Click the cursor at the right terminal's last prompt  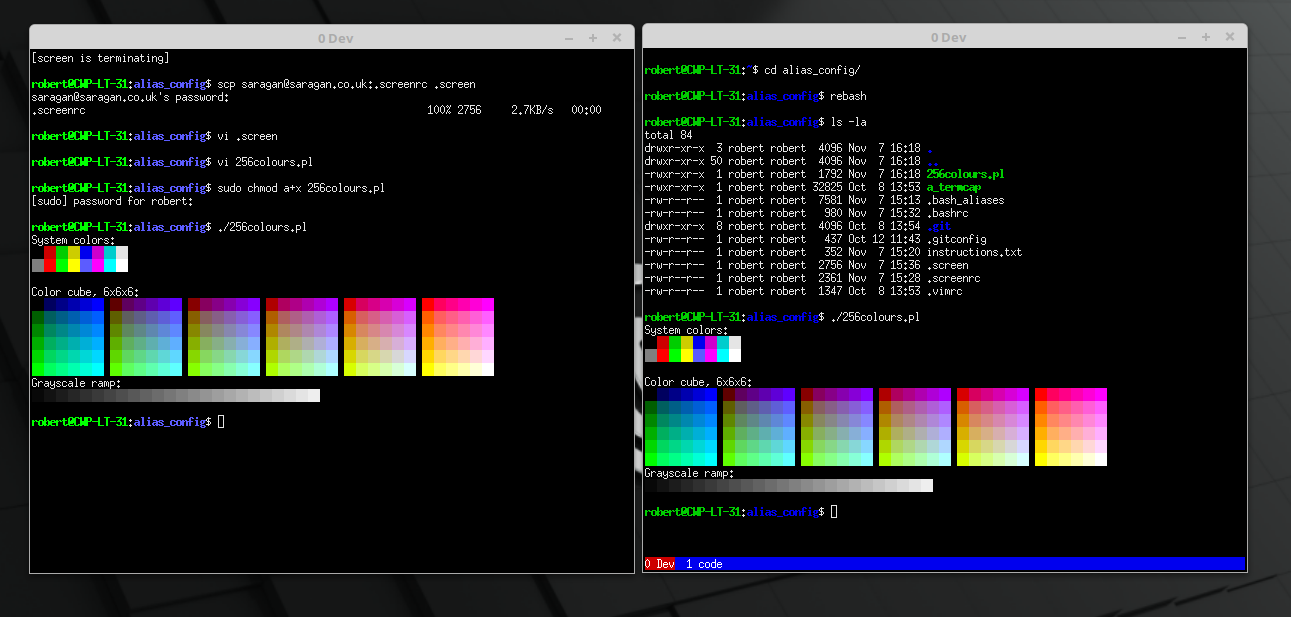[834, 512]
